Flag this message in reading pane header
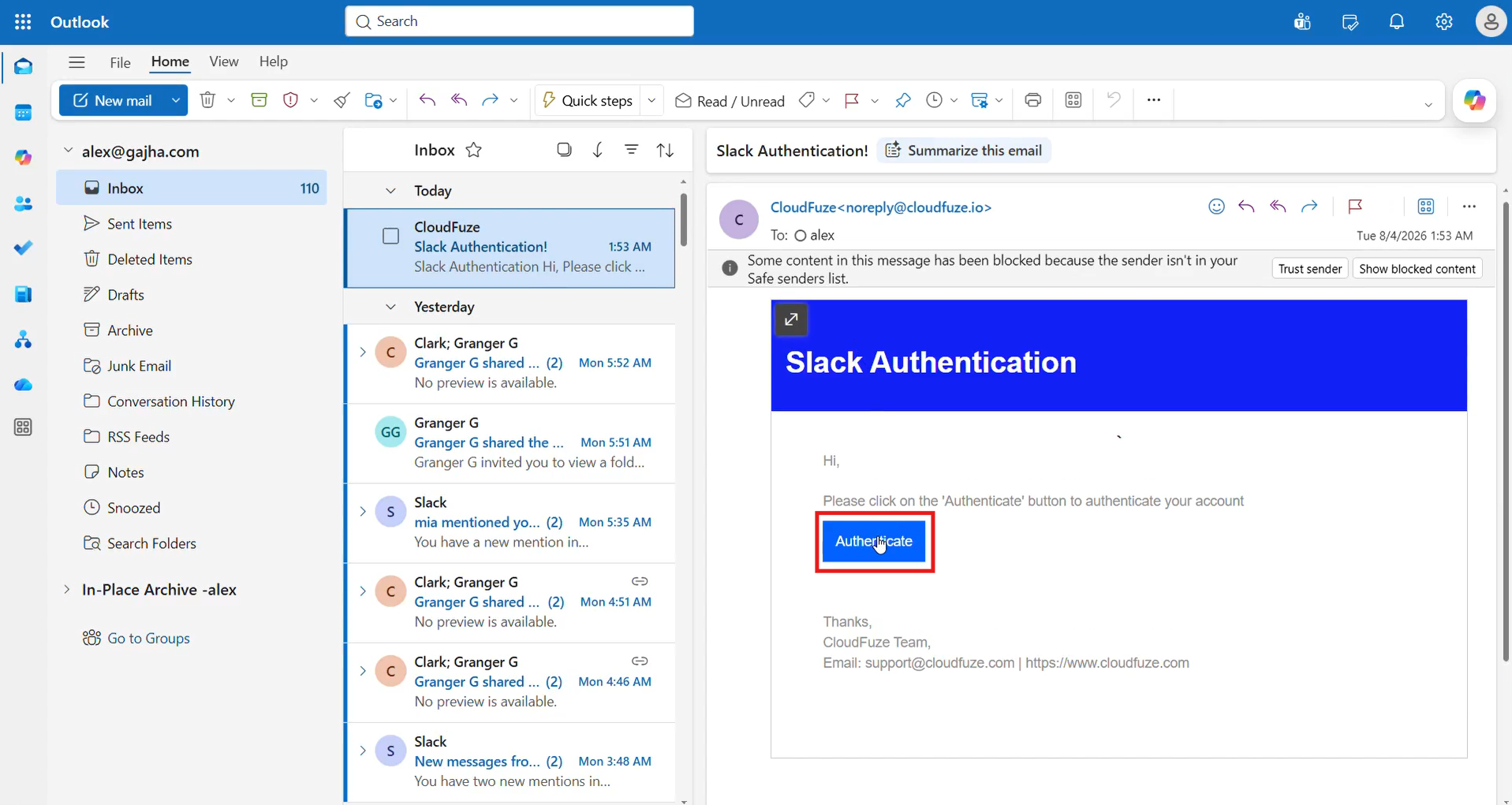Screen dimensions: 1512x805 1355,207
